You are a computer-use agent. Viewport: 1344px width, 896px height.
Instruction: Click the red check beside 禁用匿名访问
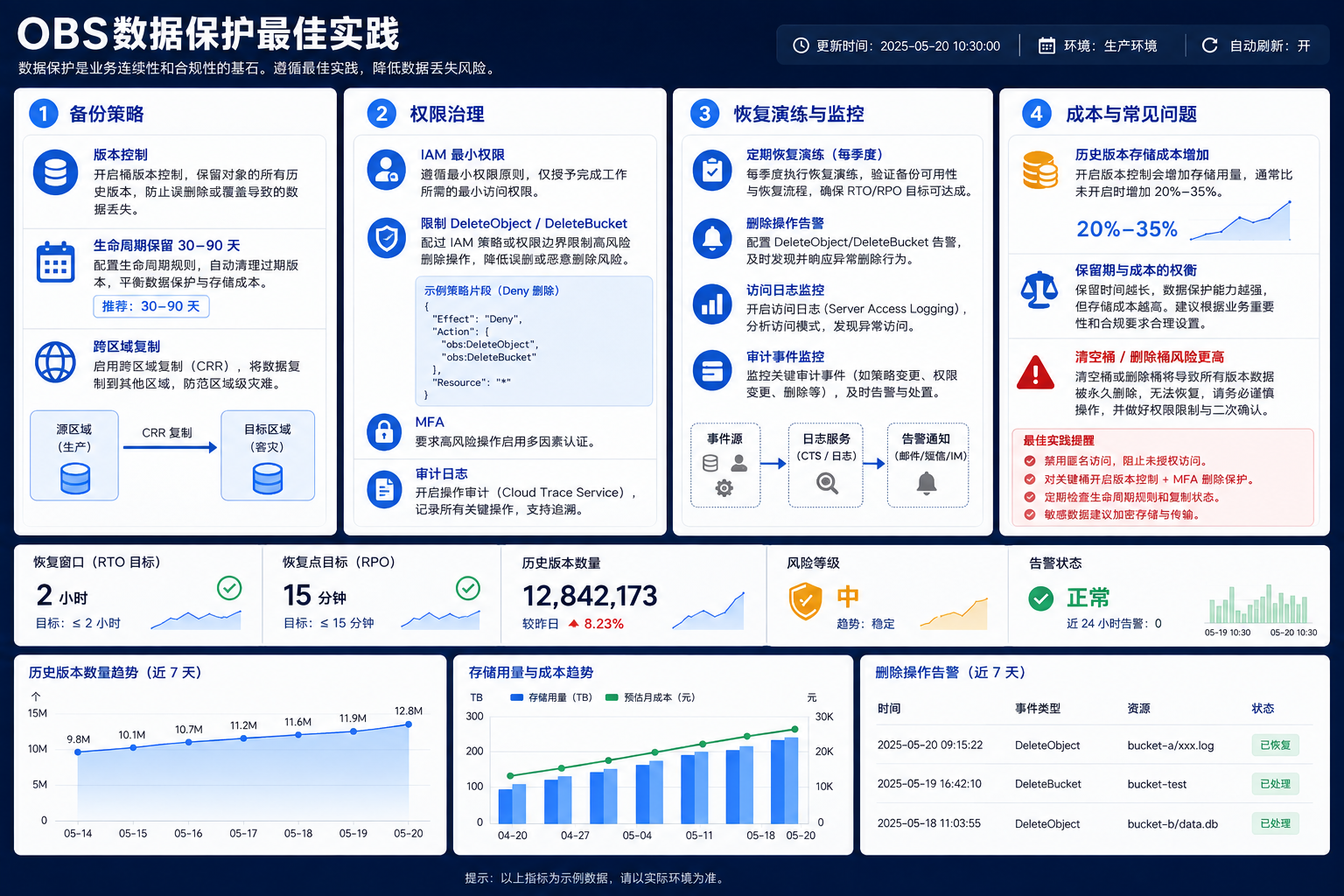tap(1030, 461)
